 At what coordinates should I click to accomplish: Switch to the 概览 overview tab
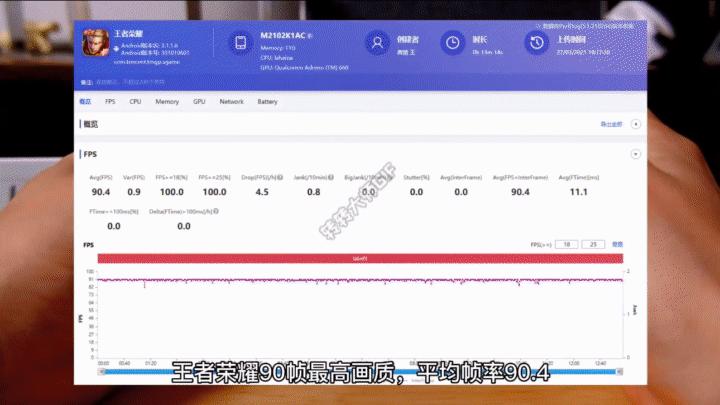point(85,101)
